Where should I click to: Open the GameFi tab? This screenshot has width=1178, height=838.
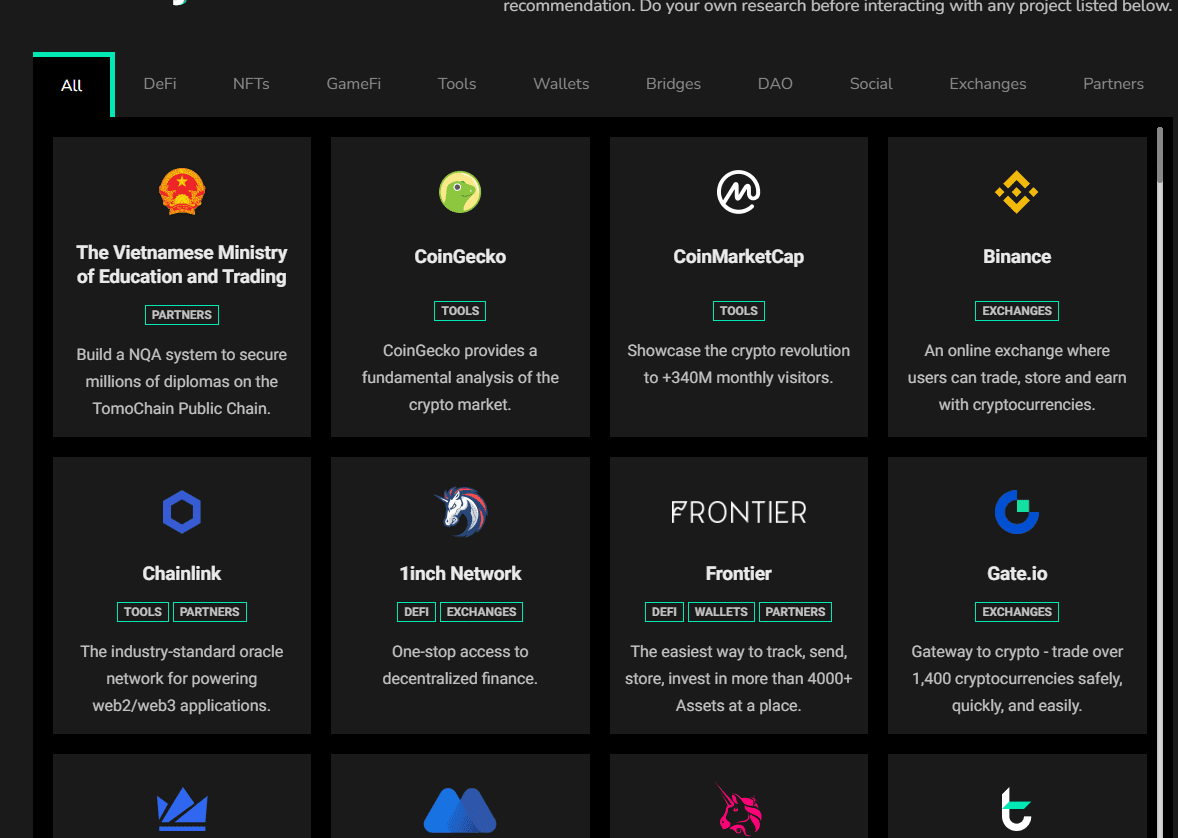pos(353,83)
